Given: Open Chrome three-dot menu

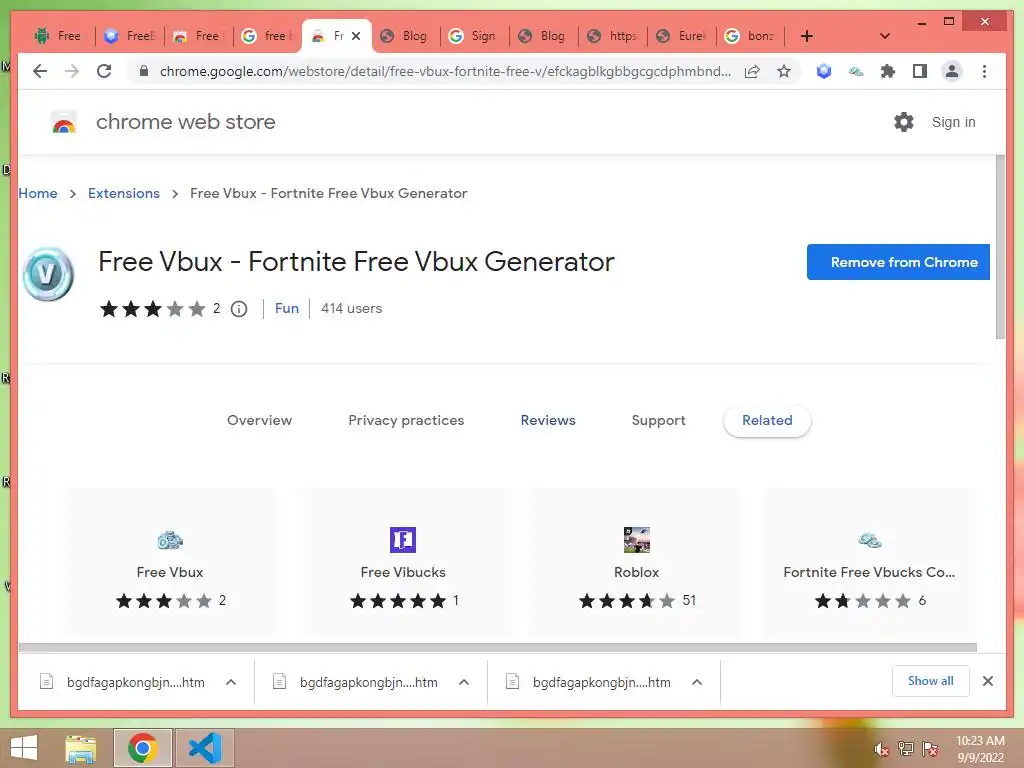Looking at the screenshot, I should [984, 71].
